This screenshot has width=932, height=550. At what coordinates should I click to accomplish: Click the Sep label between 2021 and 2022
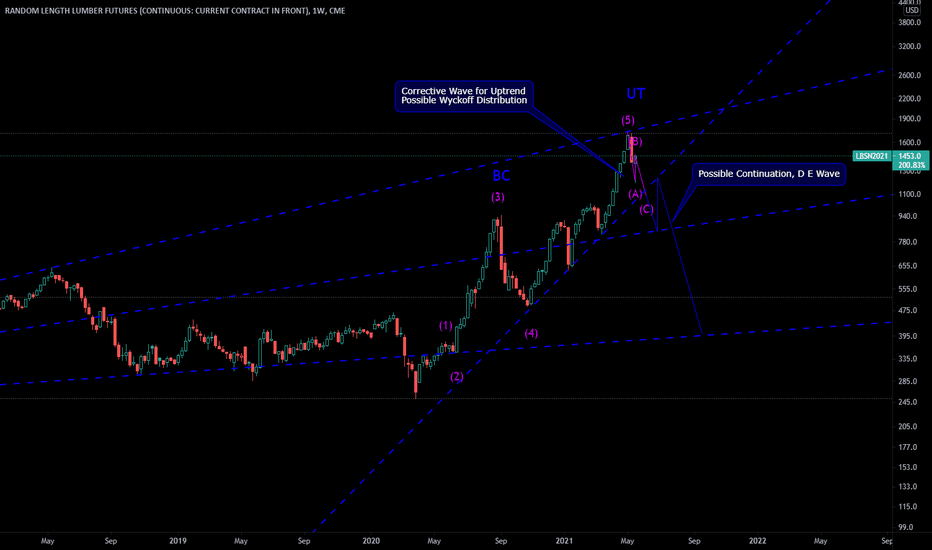694,541
